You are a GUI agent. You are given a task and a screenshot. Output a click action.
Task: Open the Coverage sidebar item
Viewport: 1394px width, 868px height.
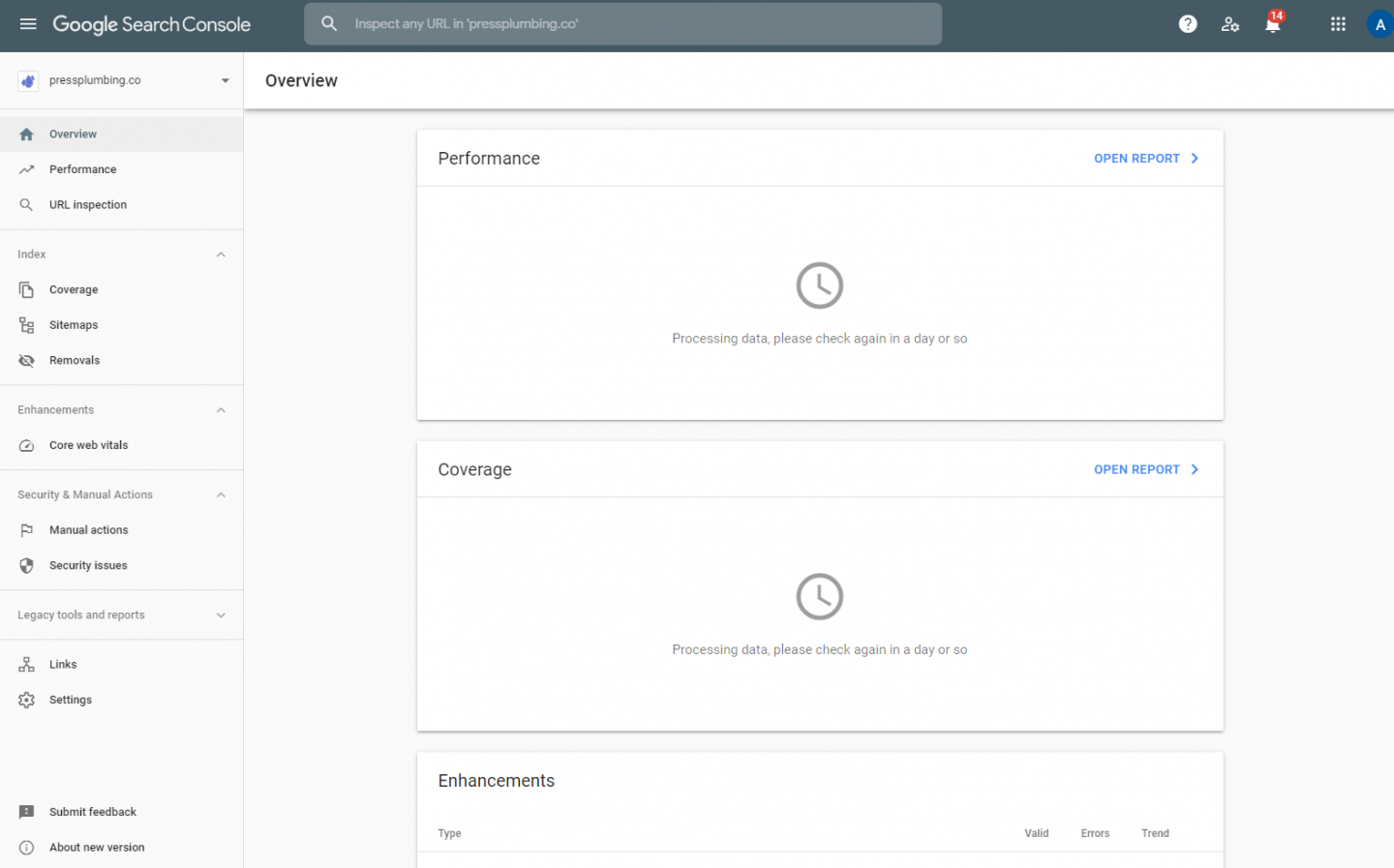[x=121, y=290]
